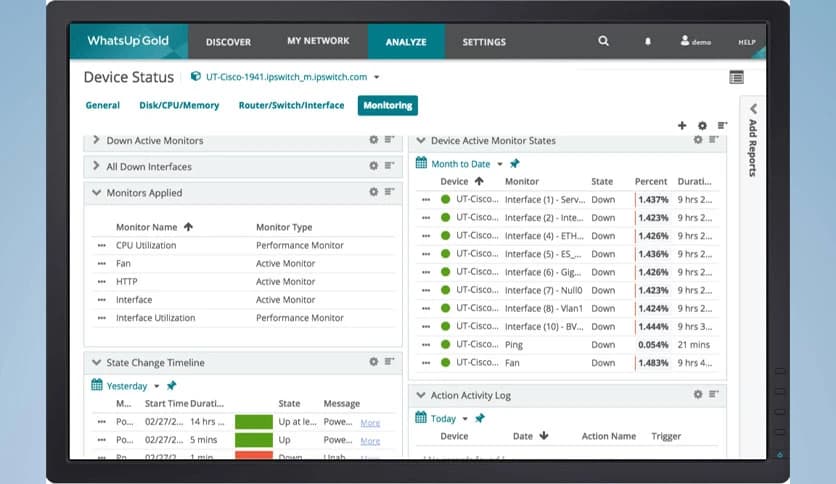Click the plus icon to add report
Image resolution: width=836 pixels, height=484 pixels.
coord(682,126)
